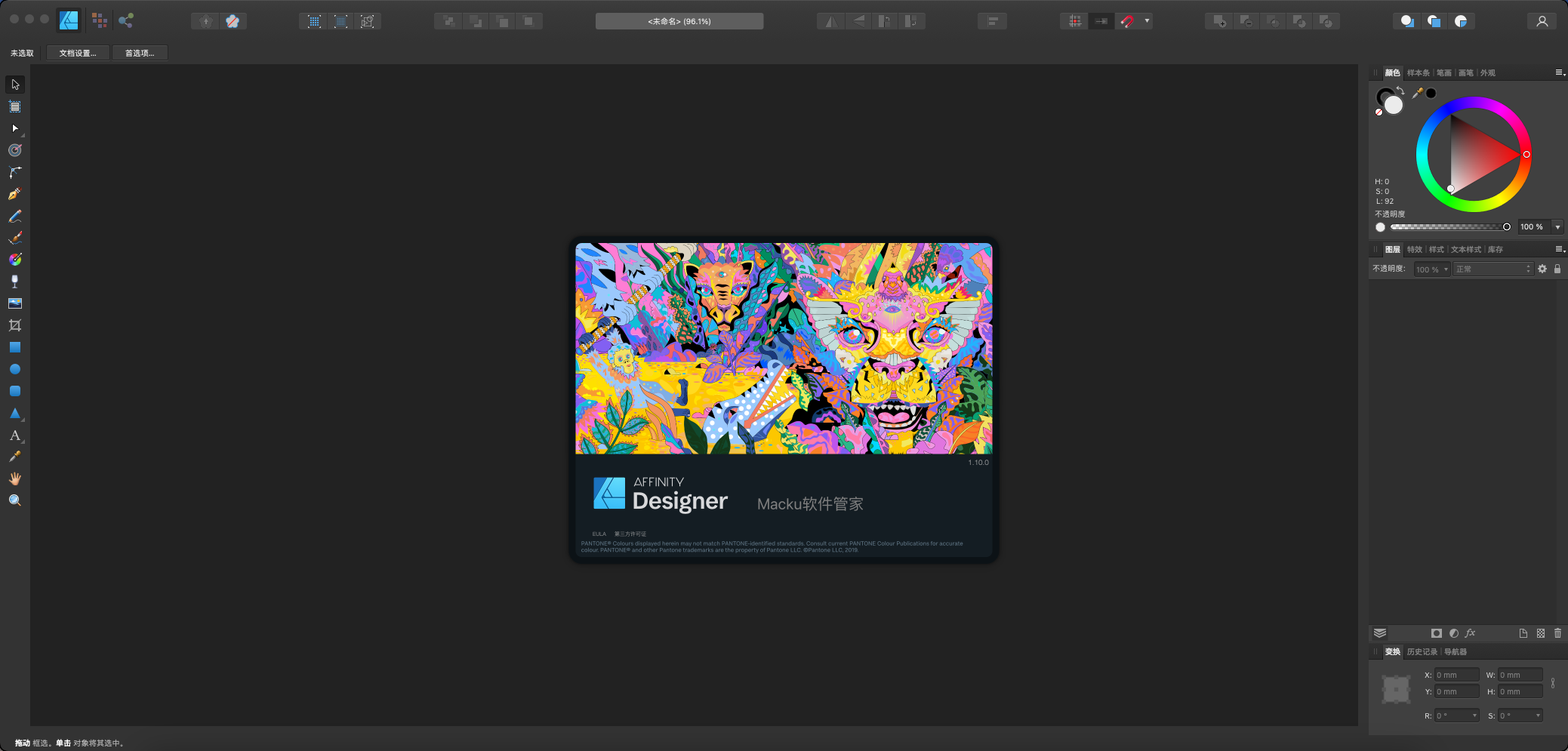The width and height of the screenshot is (1568, 751).
Task: Open the account person icon
Action: [1542, 21]
